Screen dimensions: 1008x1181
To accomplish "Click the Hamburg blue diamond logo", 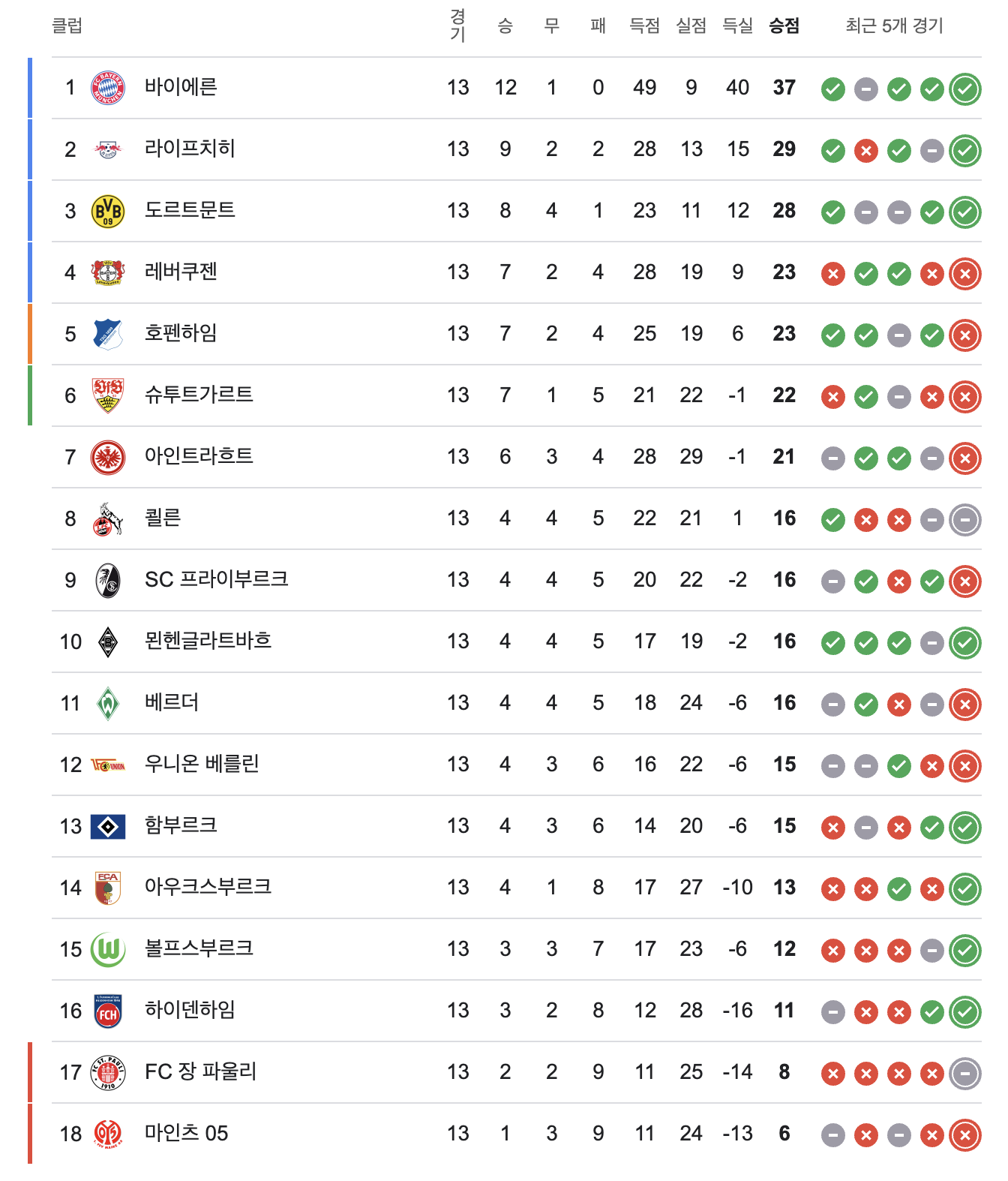I will (x=108, y=826).
